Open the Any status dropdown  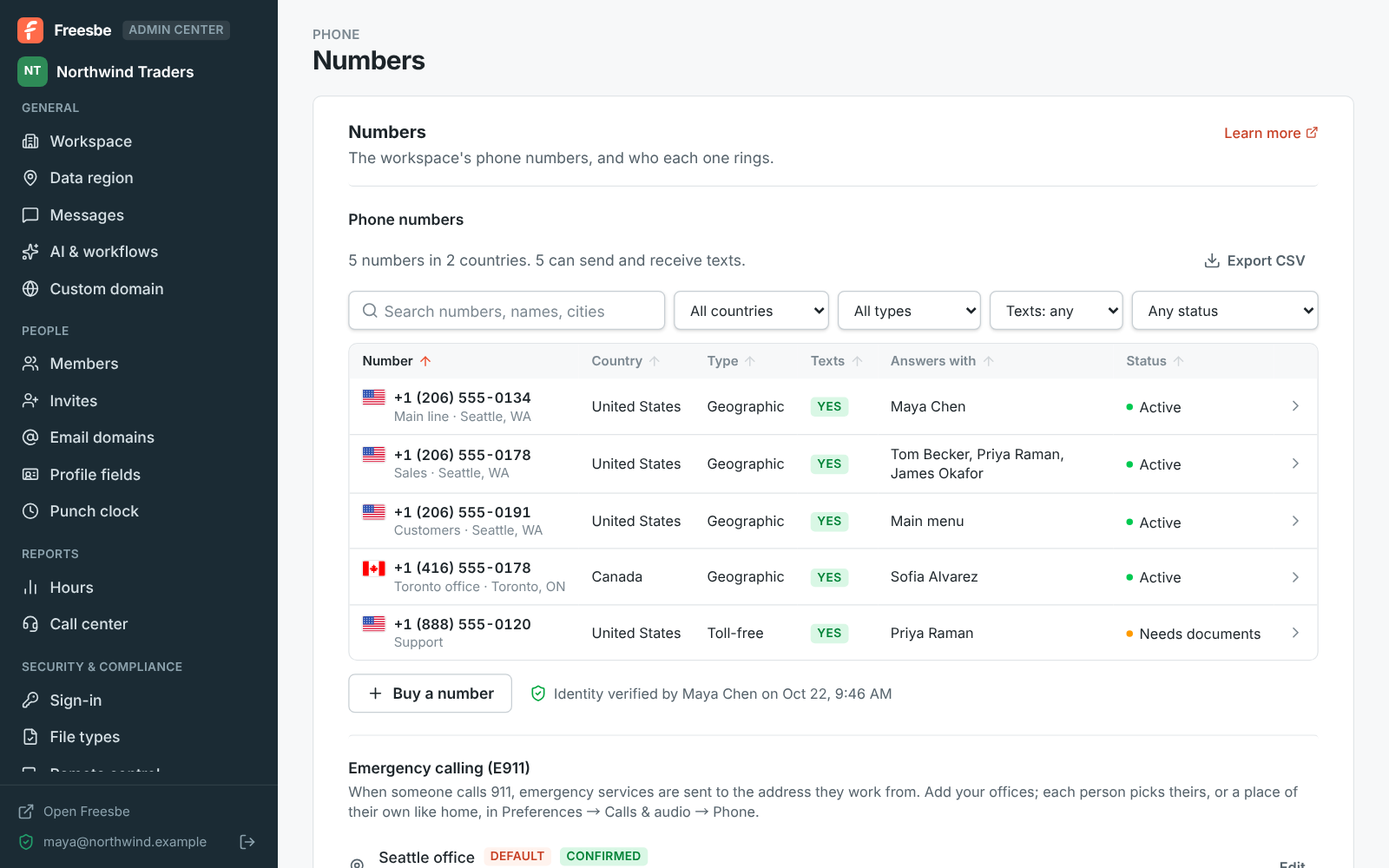1225,311
